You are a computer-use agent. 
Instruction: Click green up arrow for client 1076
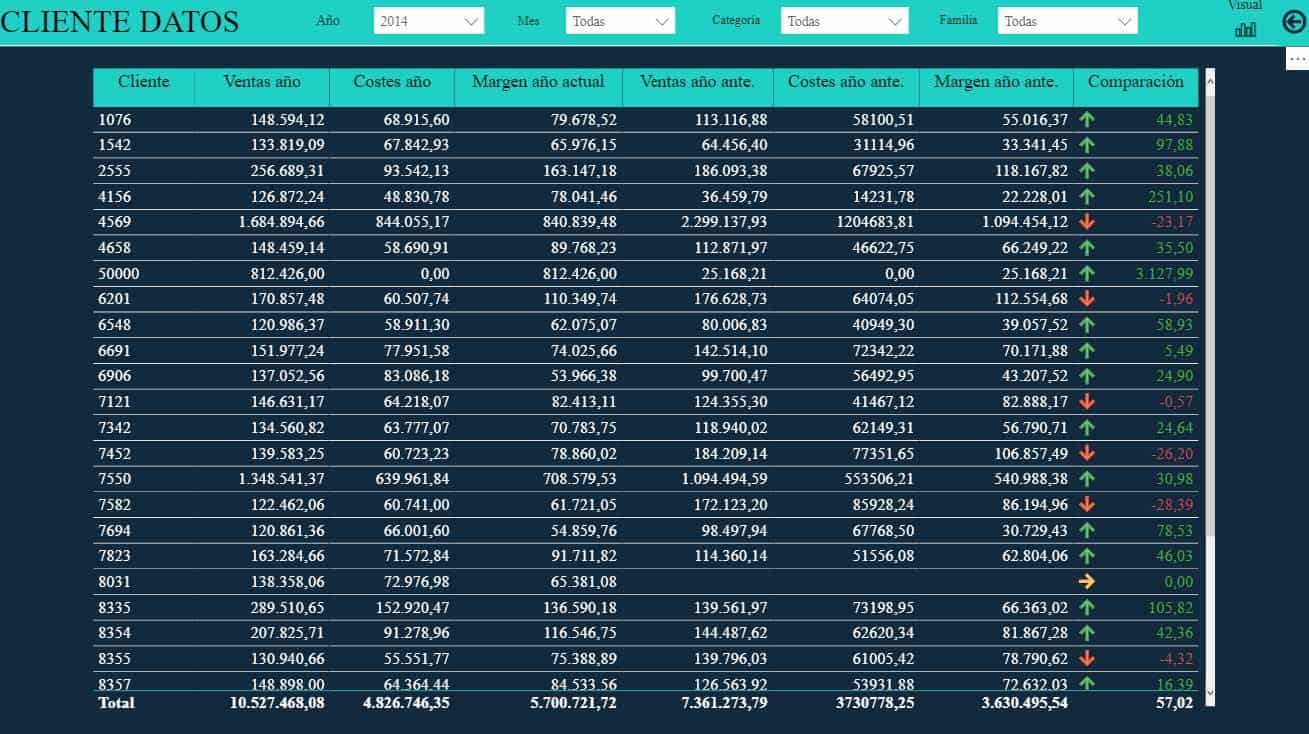click(x=1087, y=120)
